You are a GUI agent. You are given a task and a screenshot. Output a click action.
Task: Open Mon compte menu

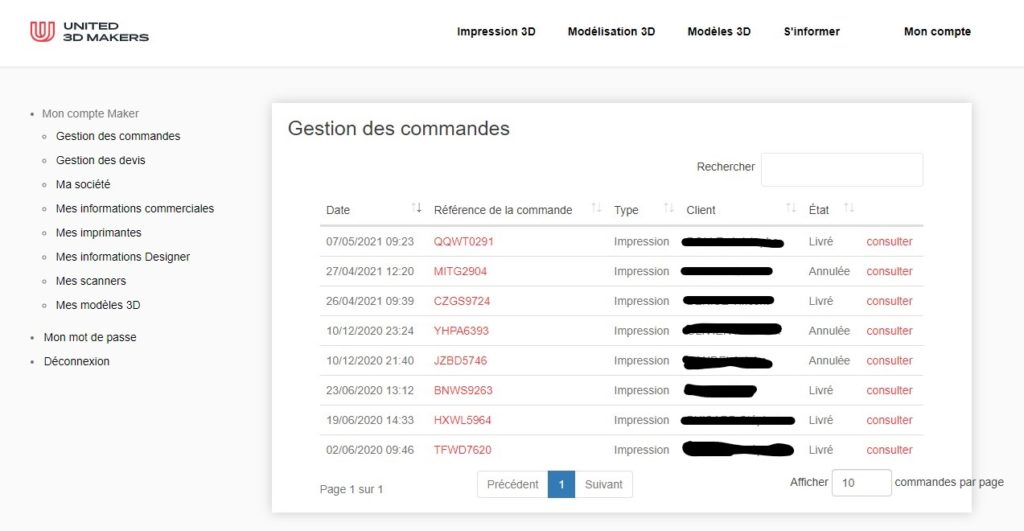point(937,31)
